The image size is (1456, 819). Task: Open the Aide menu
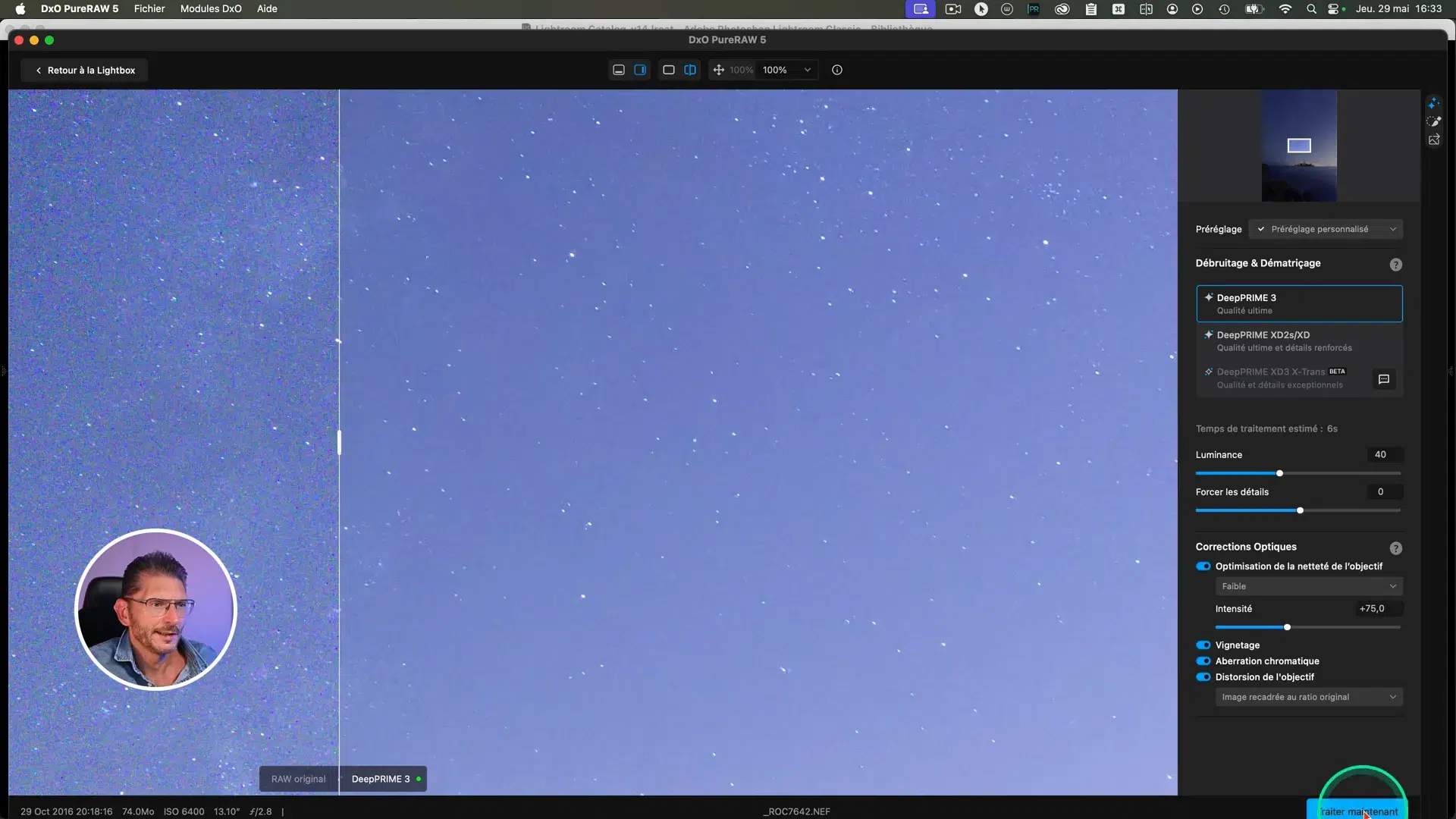(x=267, y=9)
